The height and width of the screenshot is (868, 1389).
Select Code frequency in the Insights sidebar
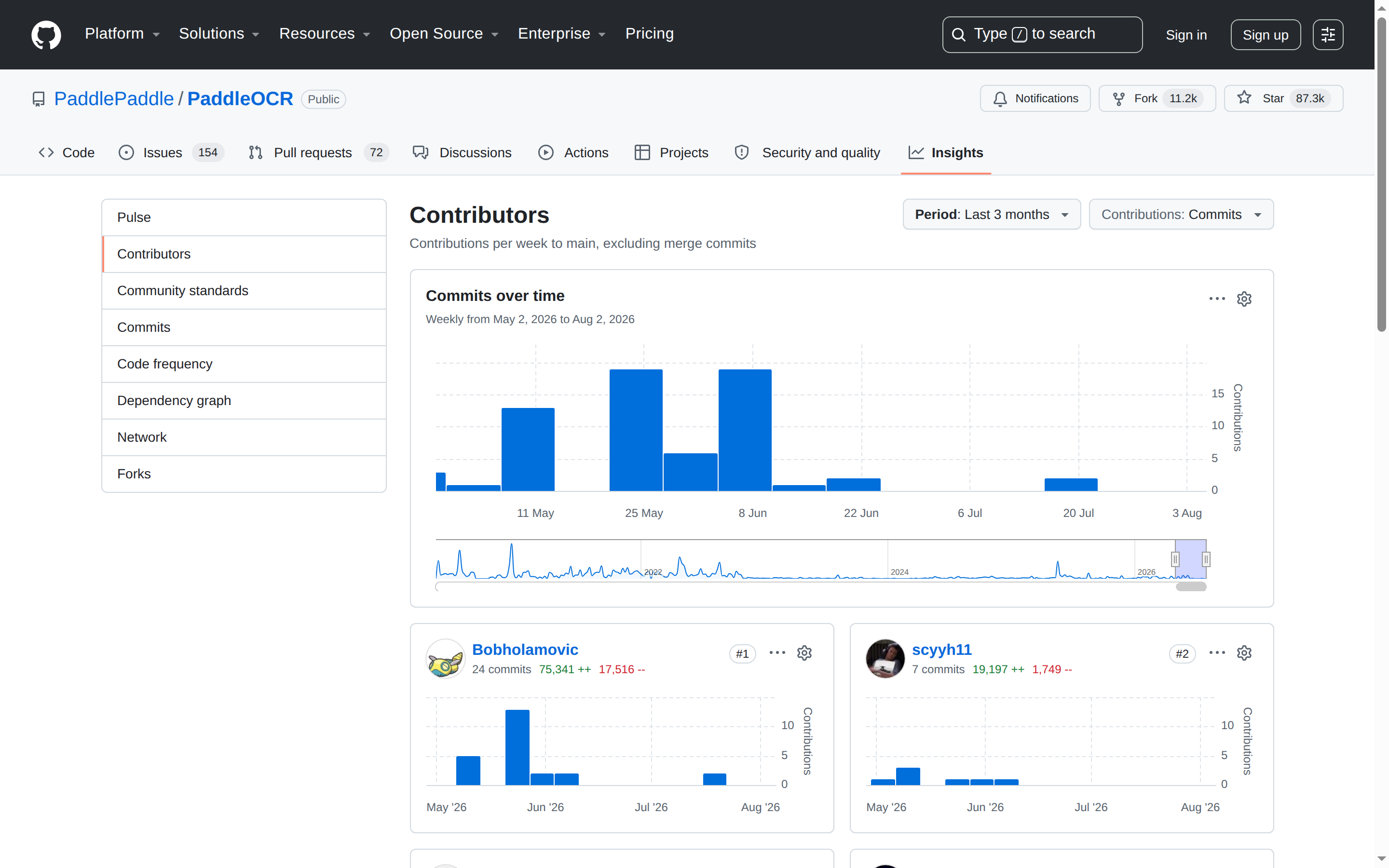coord(244,364)
